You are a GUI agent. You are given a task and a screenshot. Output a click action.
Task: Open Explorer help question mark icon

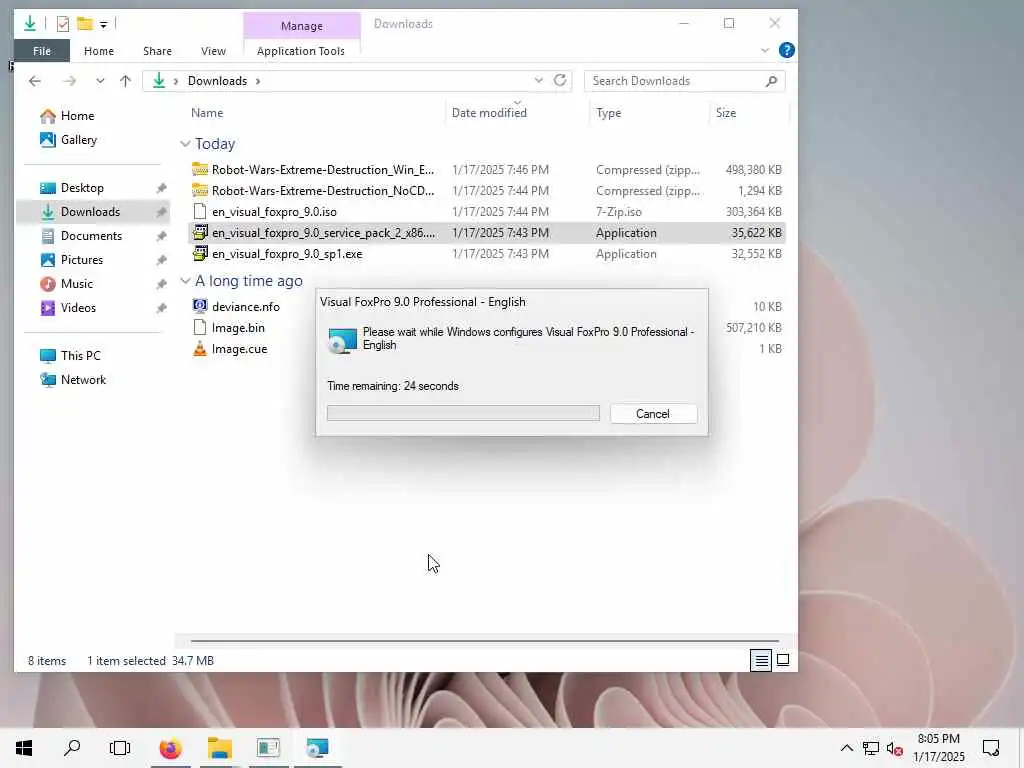[787, 50]
